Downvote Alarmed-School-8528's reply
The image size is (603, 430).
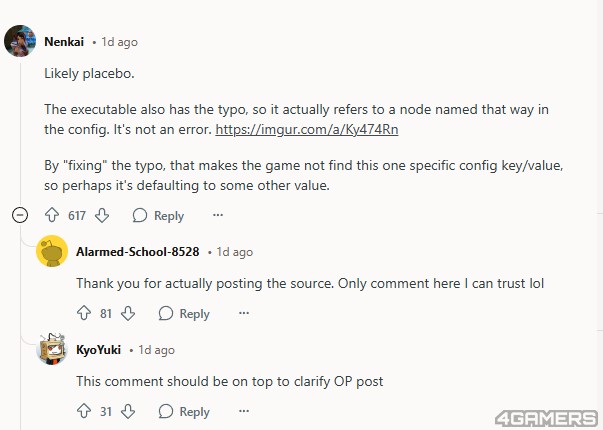[x=128, y=313]
